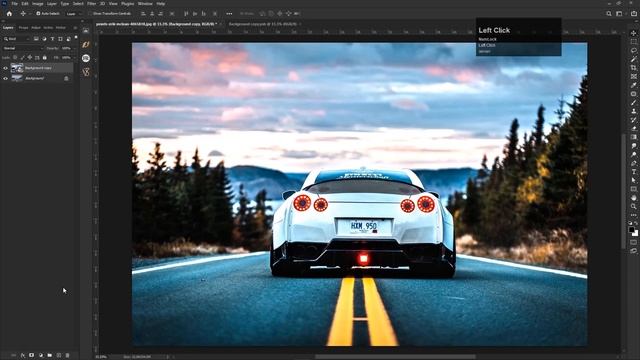Select the Eyedropper tool
Image resolution: width=640 pixels, height=360 pixels.
point(633,85)
